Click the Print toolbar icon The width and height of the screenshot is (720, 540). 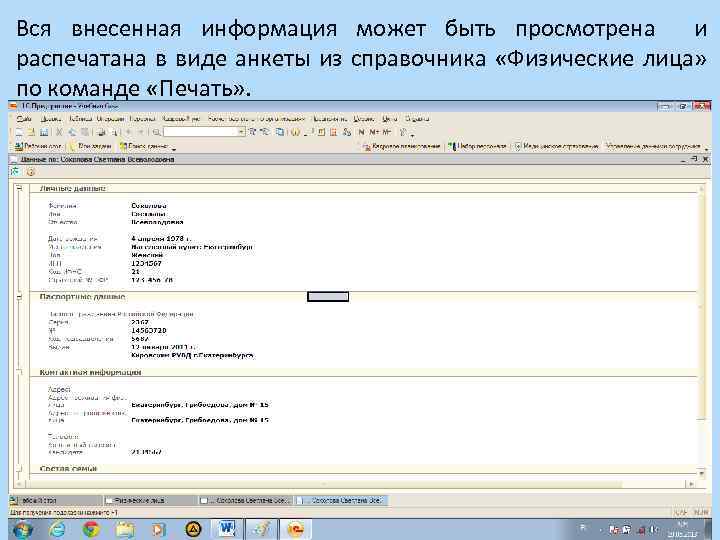[101, 132]
